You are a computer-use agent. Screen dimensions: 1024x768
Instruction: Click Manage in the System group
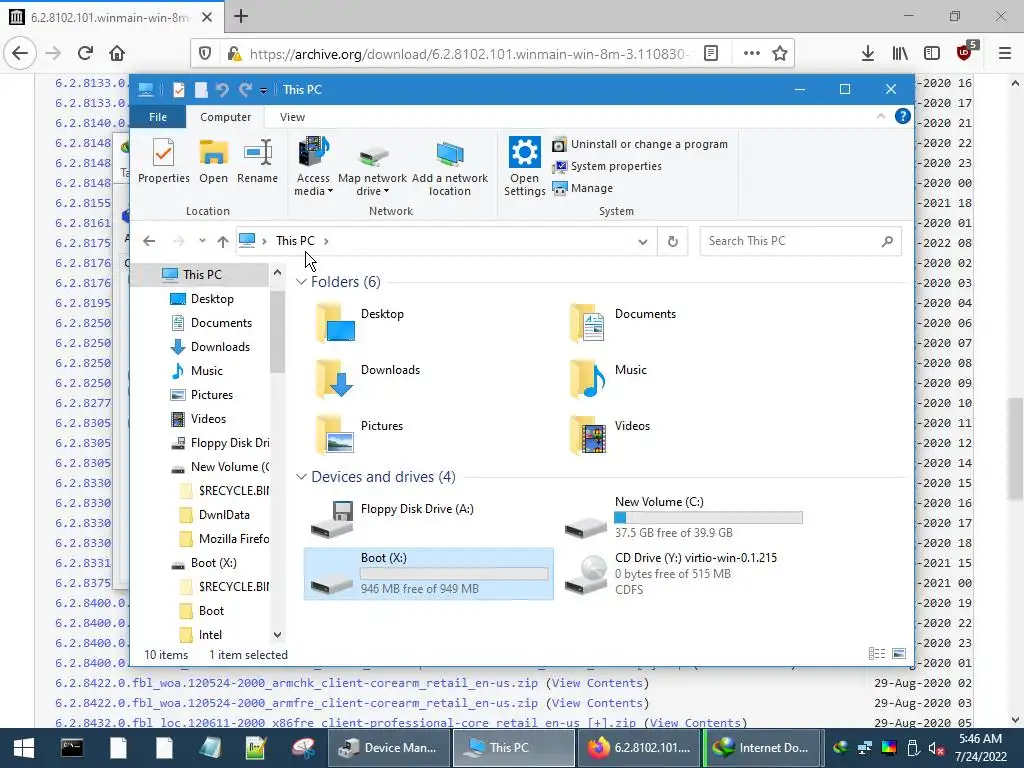[x=583, y=188]
